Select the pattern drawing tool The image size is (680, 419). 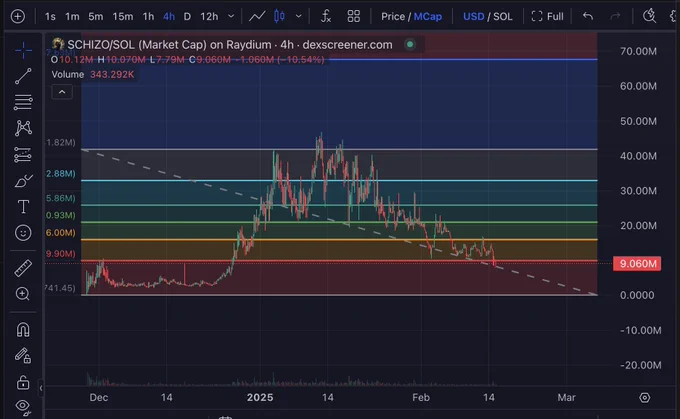click(x=23, y=128)
